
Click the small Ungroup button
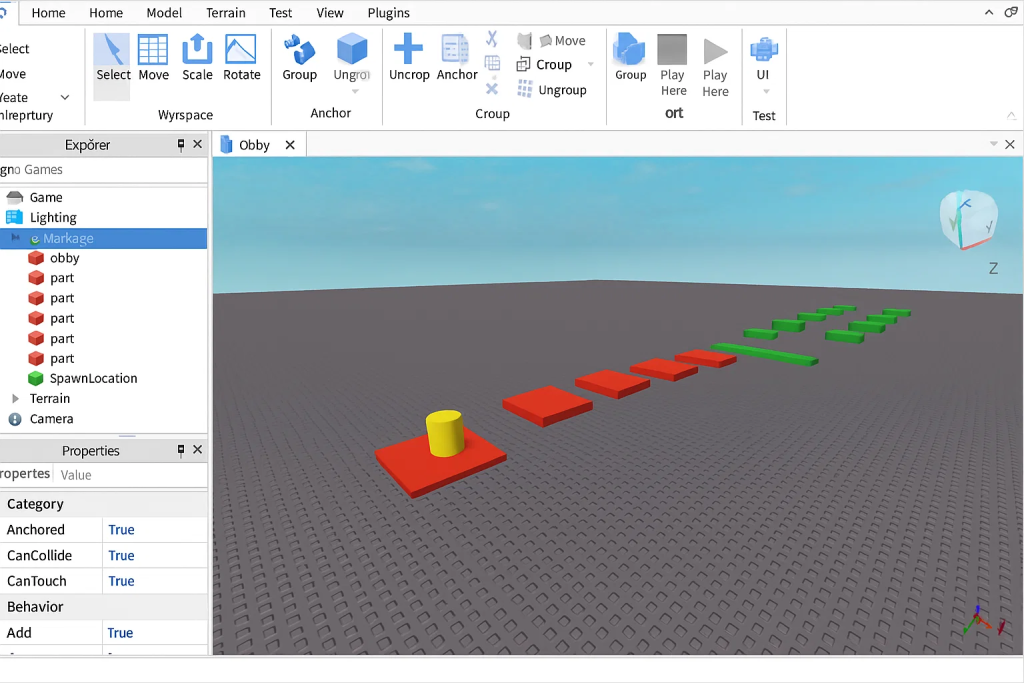point(552,89)
